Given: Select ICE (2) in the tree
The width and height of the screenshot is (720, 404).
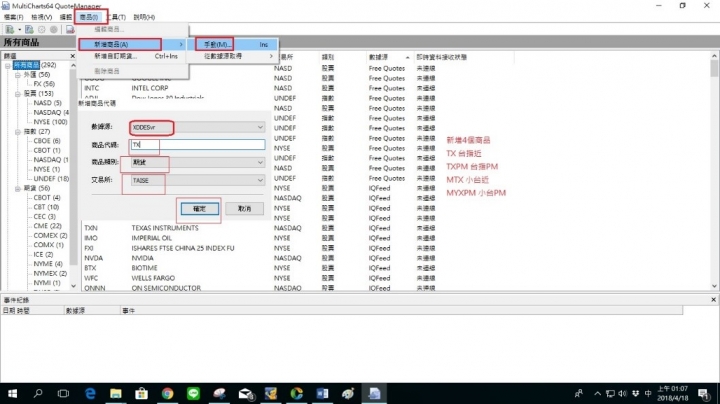Looking at the screenshot, I should 43,254.
